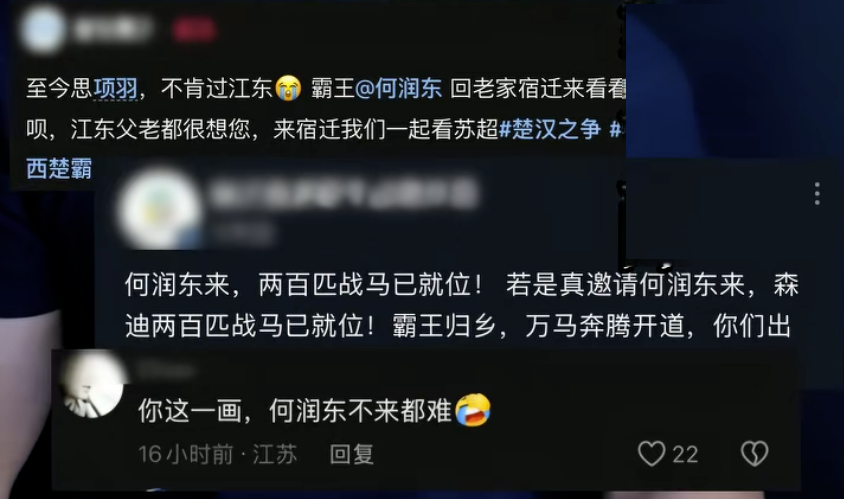
Task: Open the #楚汉之争 hashtag
Action: 550,129
